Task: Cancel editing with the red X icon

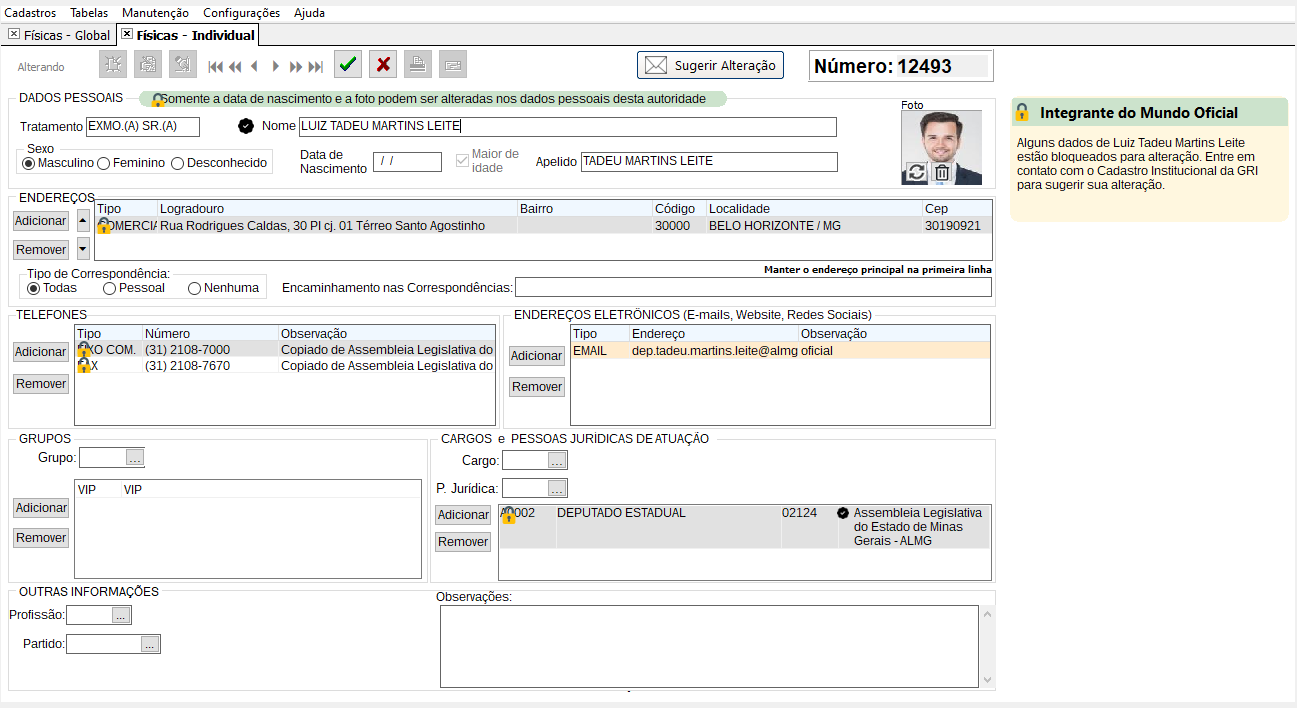Action: click(x=382, y=64)
